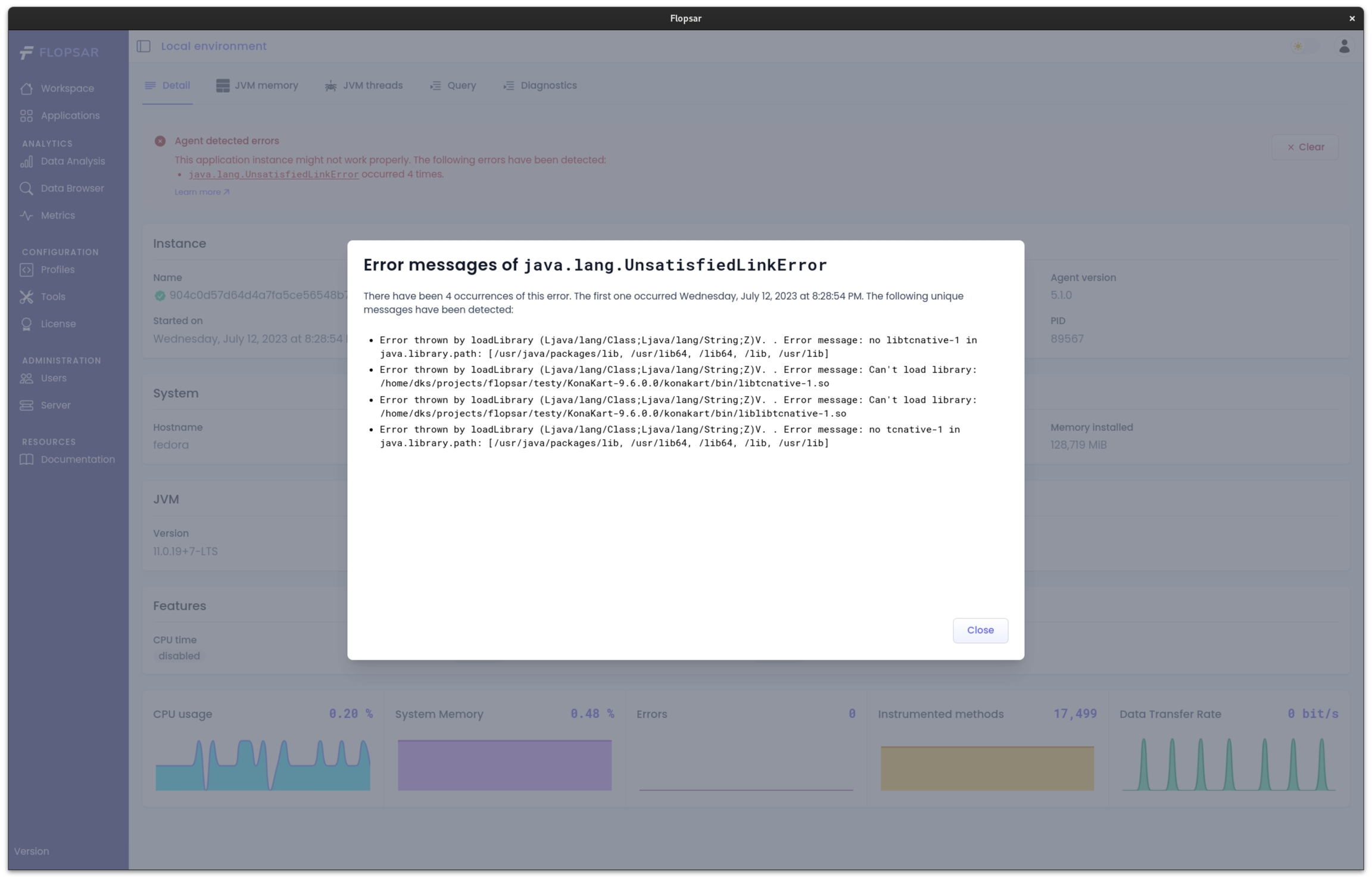Click the Metrics pulse icon
This screenshot has height=880, width=1372.
[x=26, y=216]
